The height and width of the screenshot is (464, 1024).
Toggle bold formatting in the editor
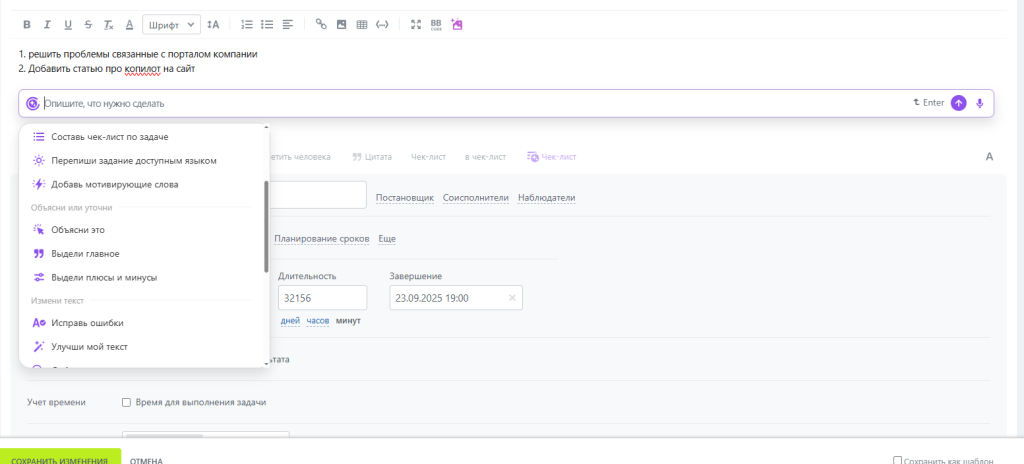pos(26,24)
